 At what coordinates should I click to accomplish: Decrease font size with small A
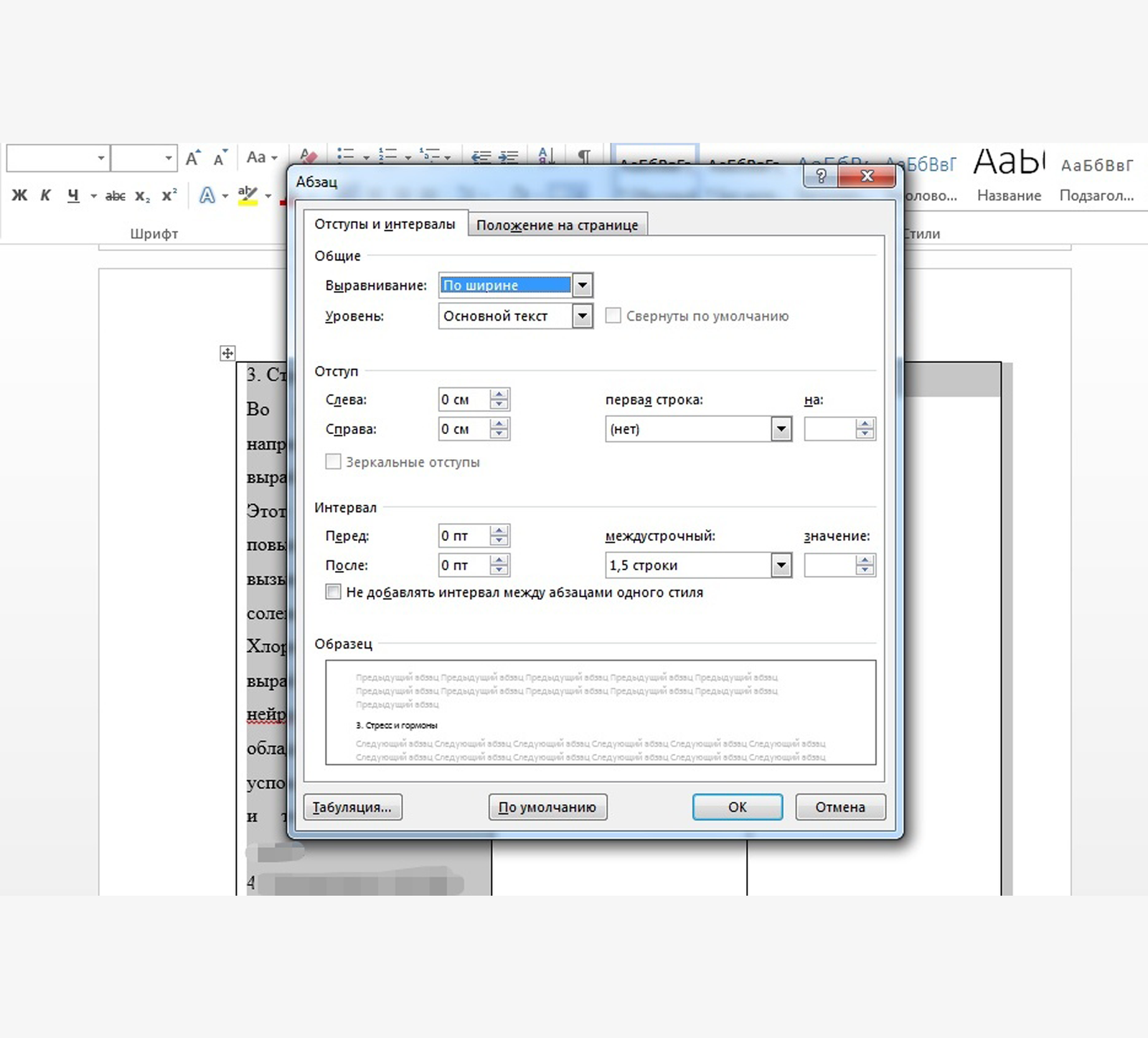[220, 158]
